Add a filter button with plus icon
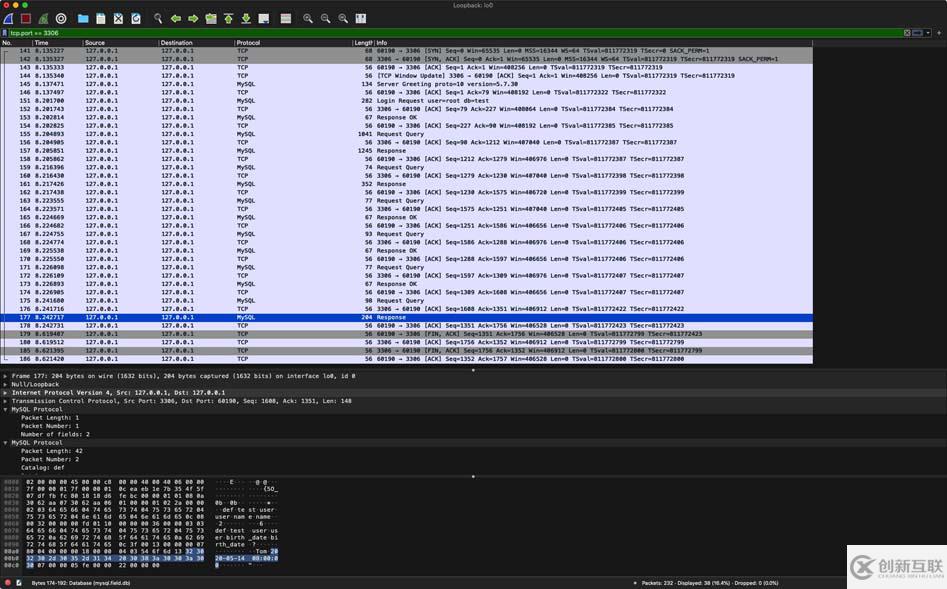 tap(939, 33)
